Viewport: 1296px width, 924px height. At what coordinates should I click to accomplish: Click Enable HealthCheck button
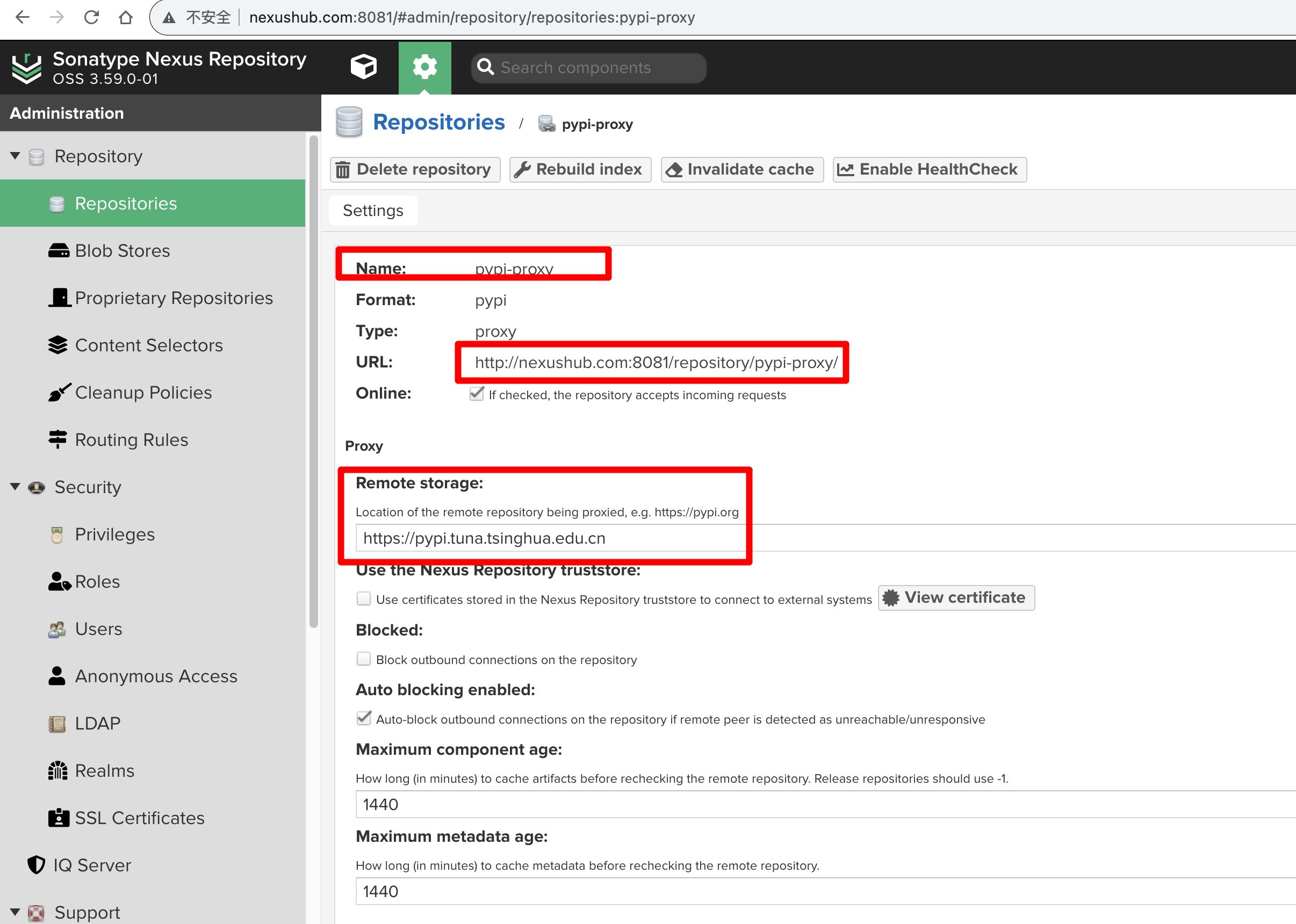(x=930, y=170)
